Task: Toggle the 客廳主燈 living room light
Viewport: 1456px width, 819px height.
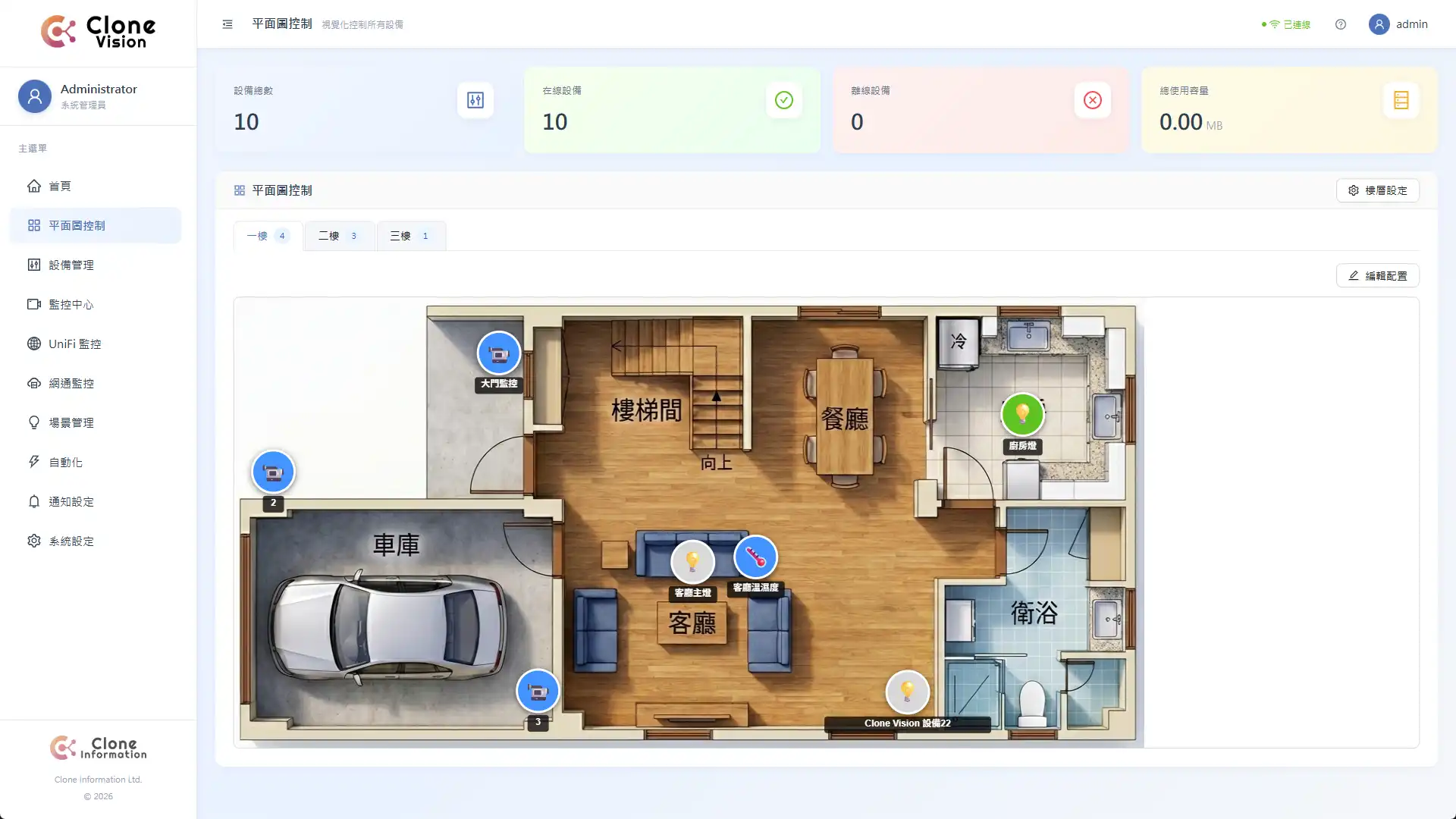Action: click(692, 562)
